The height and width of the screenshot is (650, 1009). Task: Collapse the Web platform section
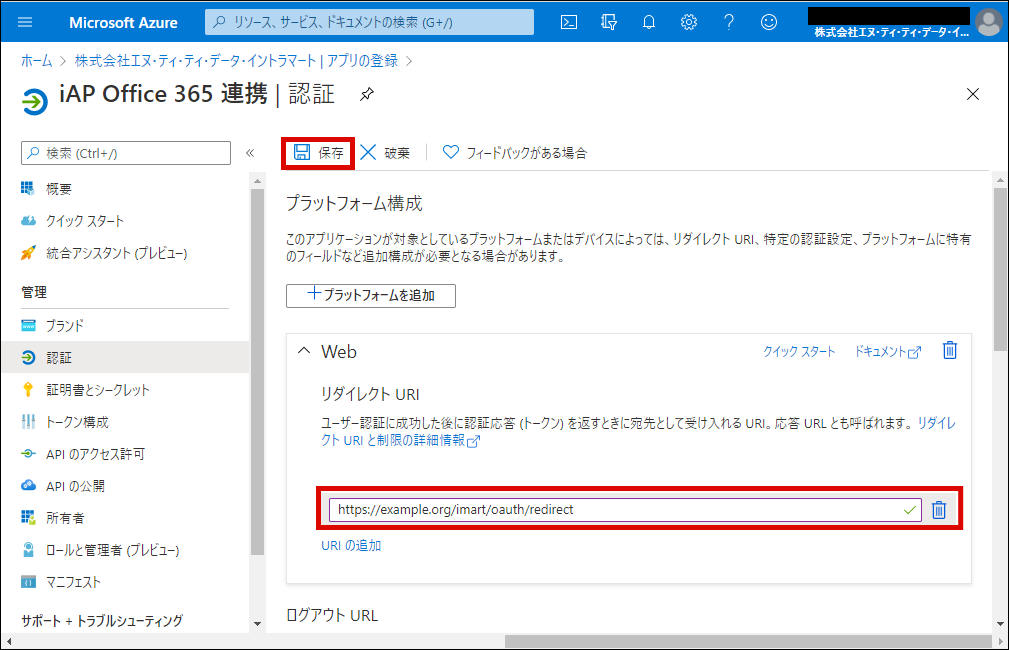(x=304, y=351)
